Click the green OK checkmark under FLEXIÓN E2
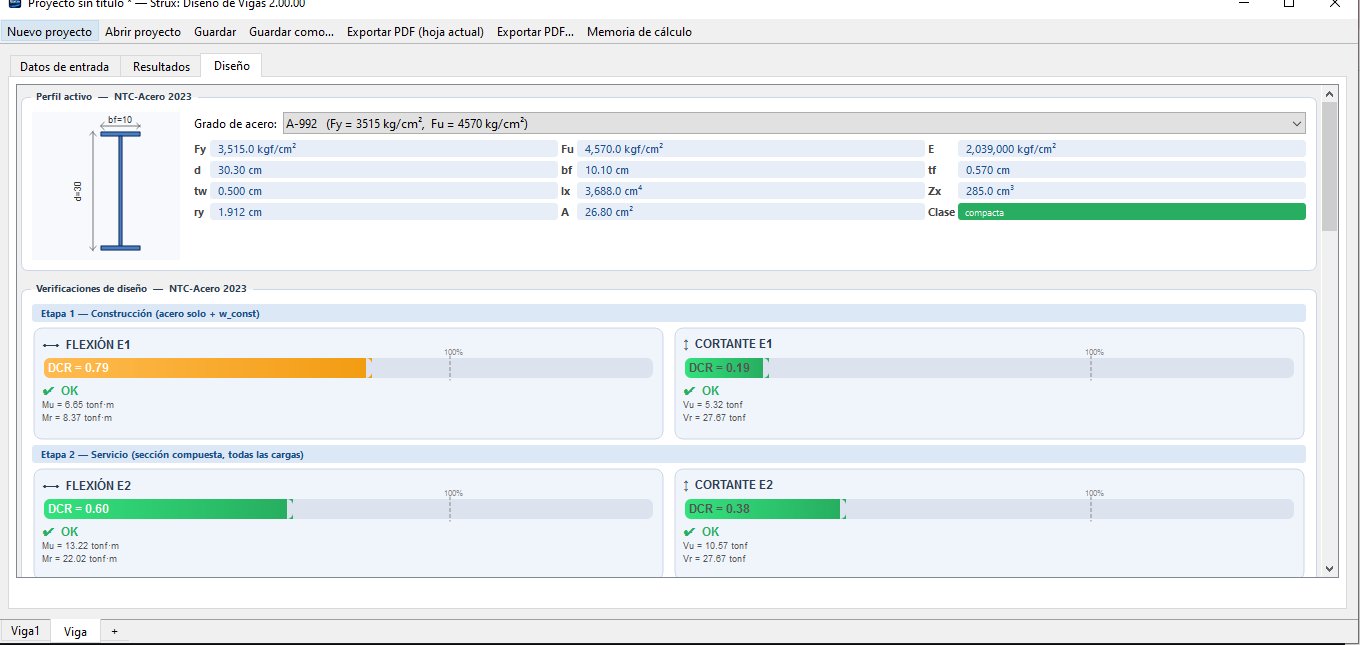1360x645 pixels. pos(49,532)
